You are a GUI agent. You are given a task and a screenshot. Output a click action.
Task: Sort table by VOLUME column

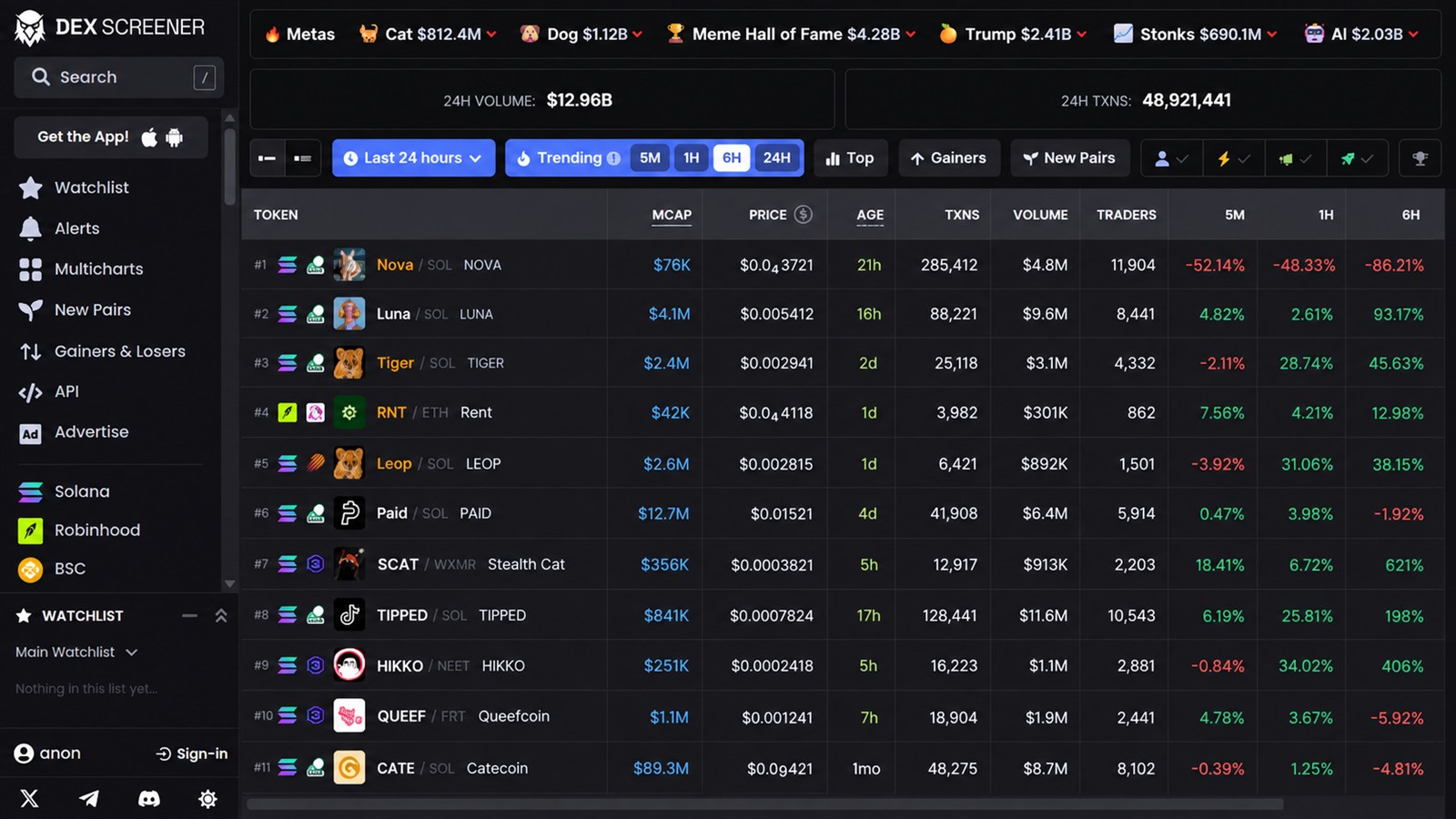(1040, 215)
